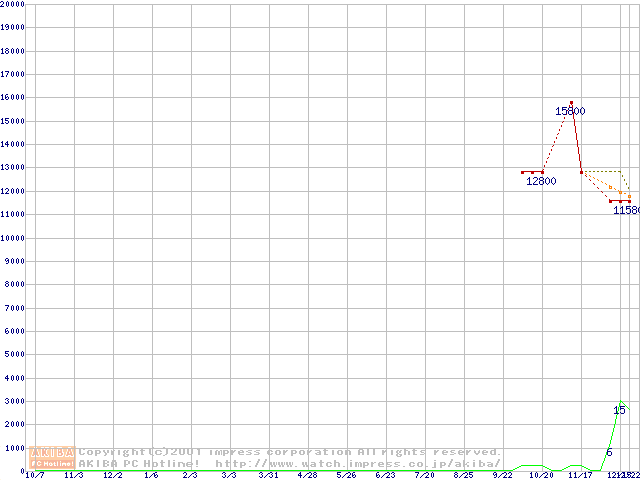This screenshot has width=640, height=480.
Task: Click the AKIBA PC Hotline logo
Action: pos(53,457)
